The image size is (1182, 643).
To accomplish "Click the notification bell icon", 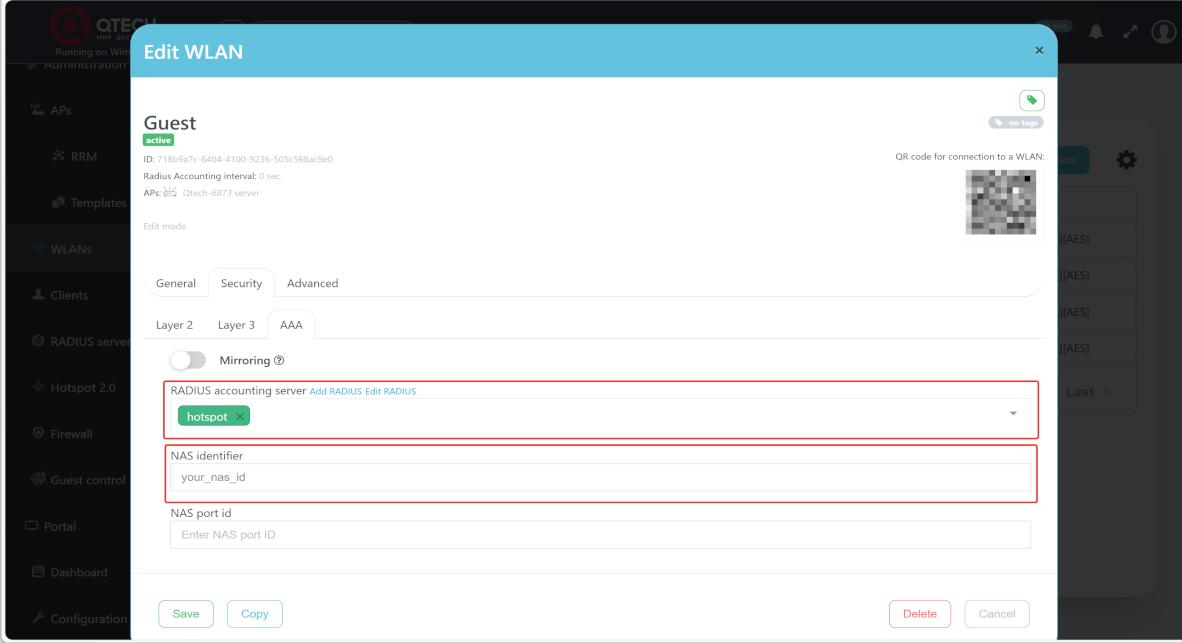I will [x=1096, y=31].
